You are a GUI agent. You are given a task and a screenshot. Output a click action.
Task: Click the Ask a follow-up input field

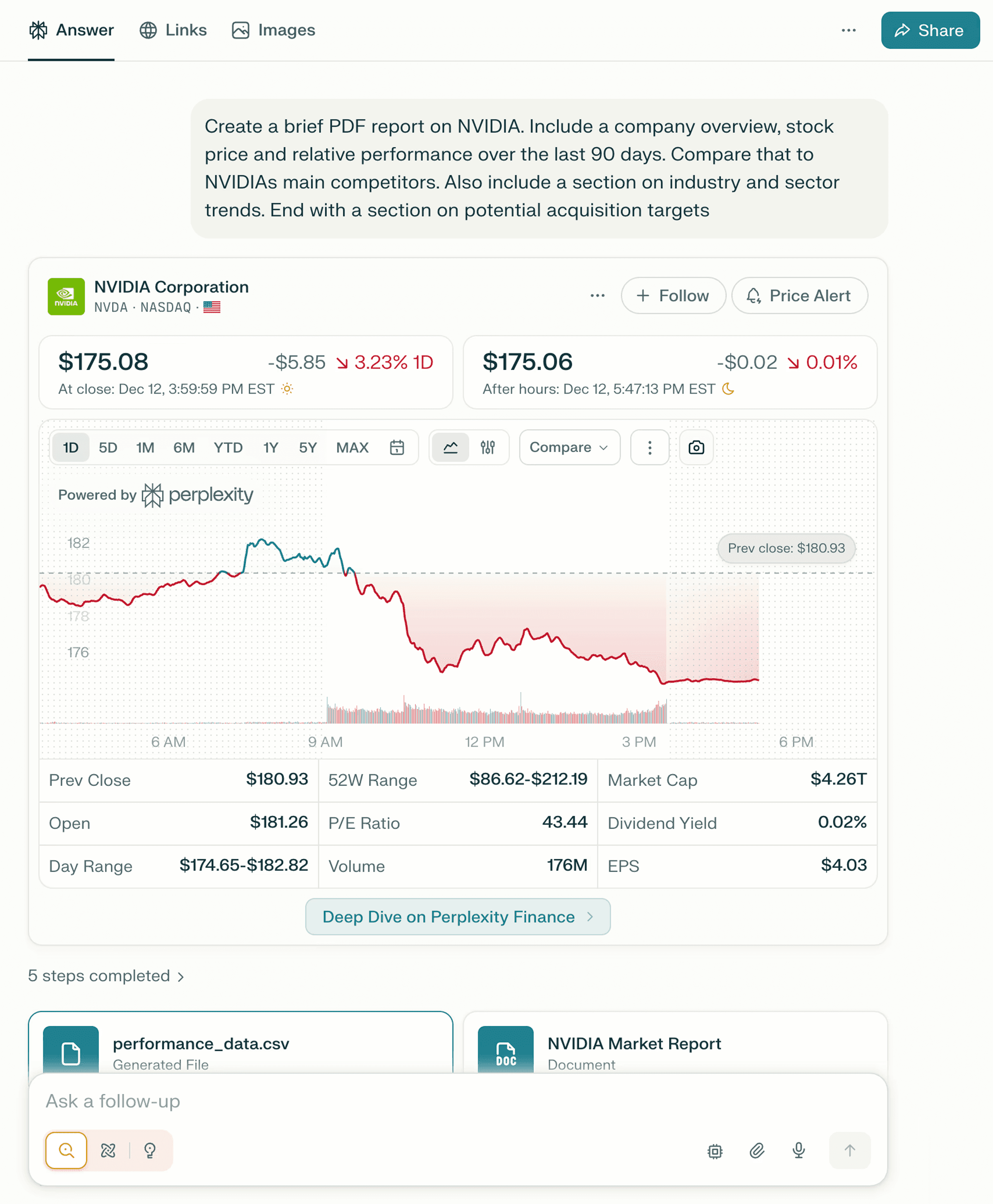point(458,1101)
